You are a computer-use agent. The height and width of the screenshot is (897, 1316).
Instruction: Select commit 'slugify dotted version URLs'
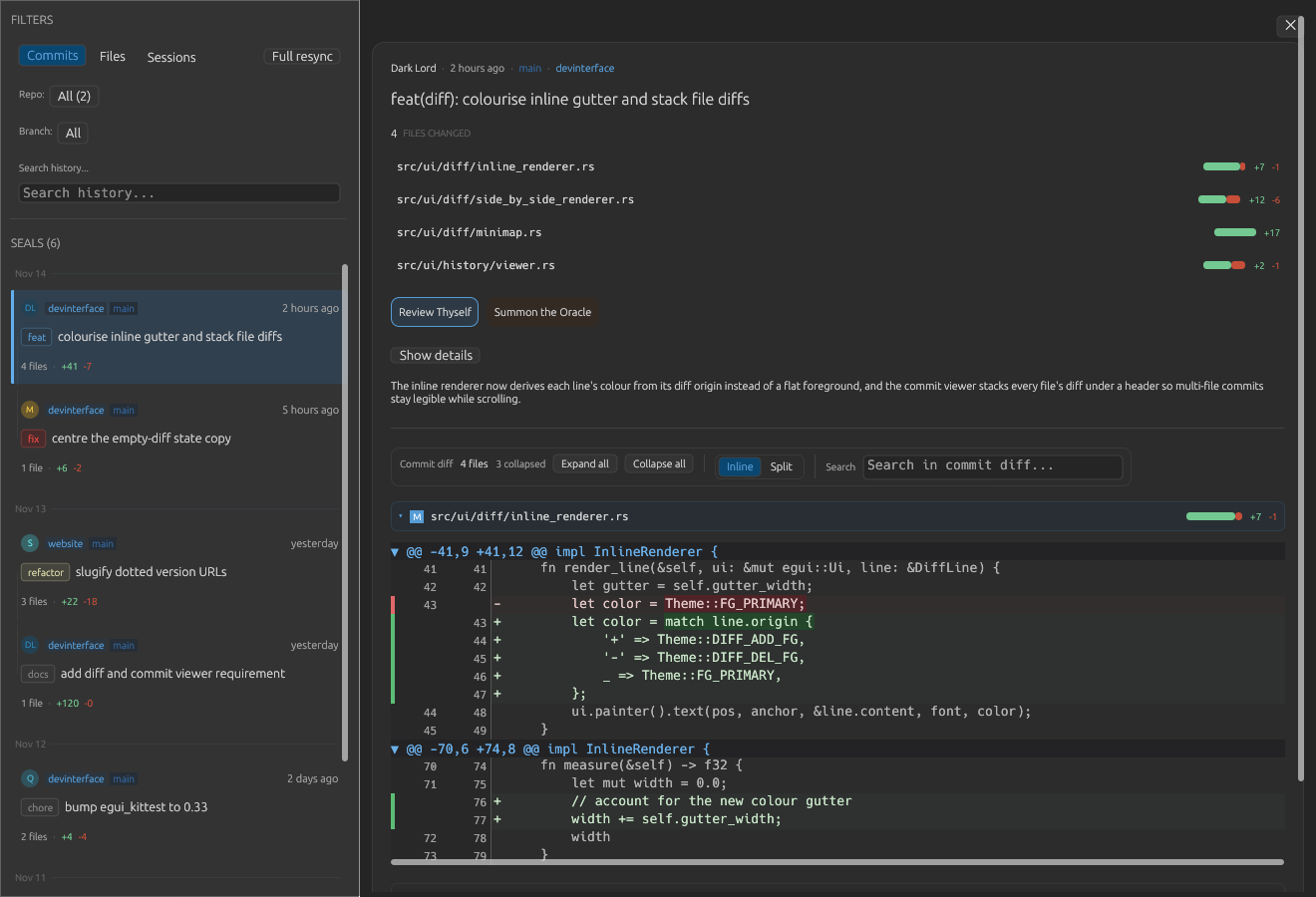(177, 571)
